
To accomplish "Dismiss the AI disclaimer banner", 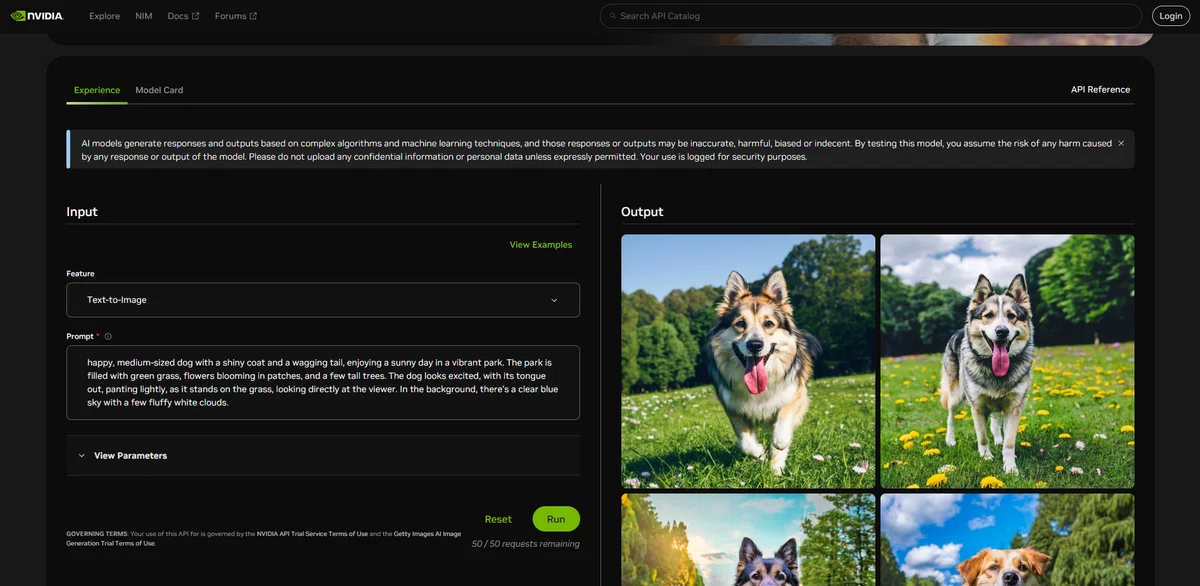I will tap(1121, 143).
